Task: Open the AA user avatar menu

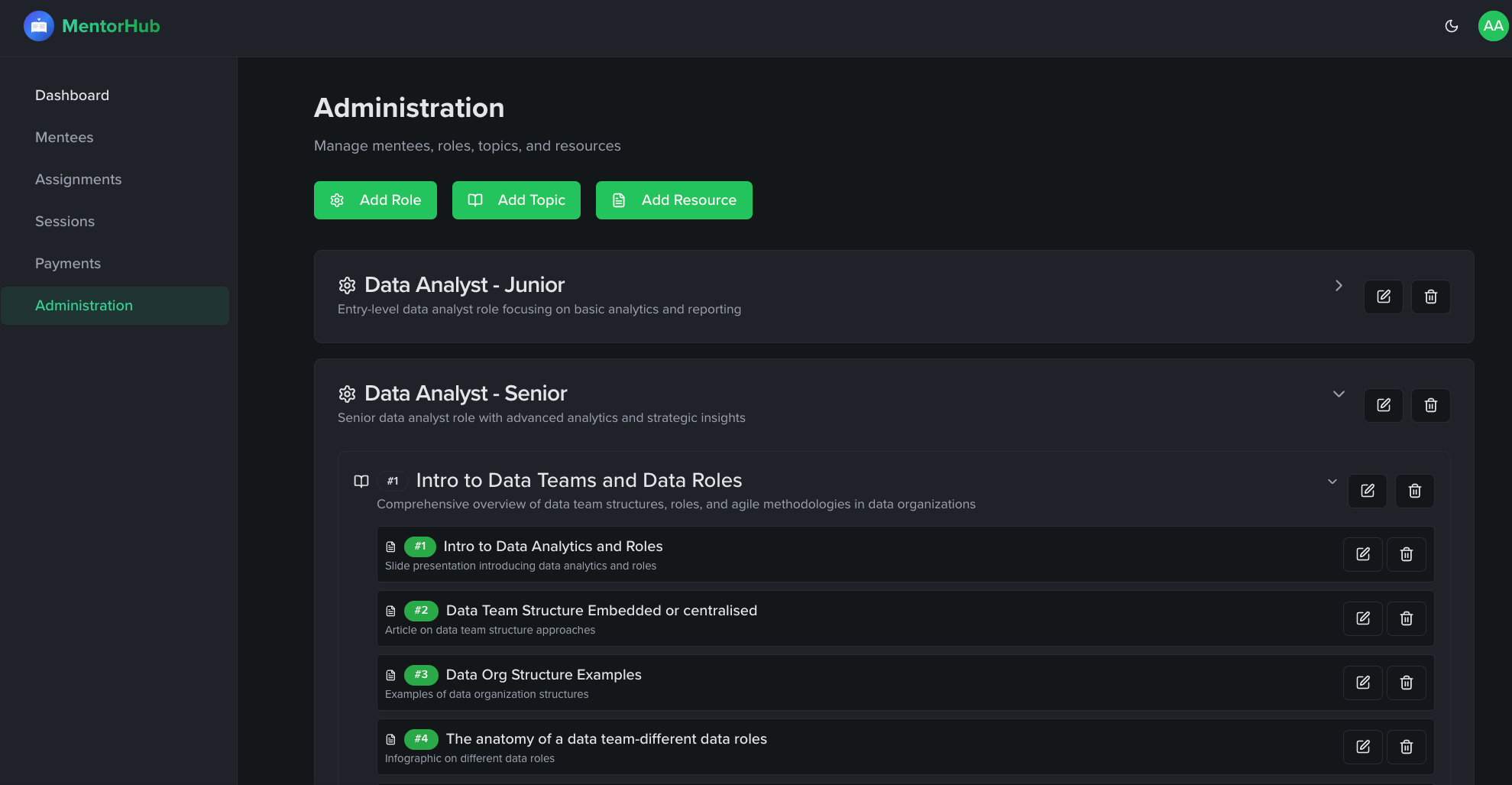Action: click(1493, 26)
